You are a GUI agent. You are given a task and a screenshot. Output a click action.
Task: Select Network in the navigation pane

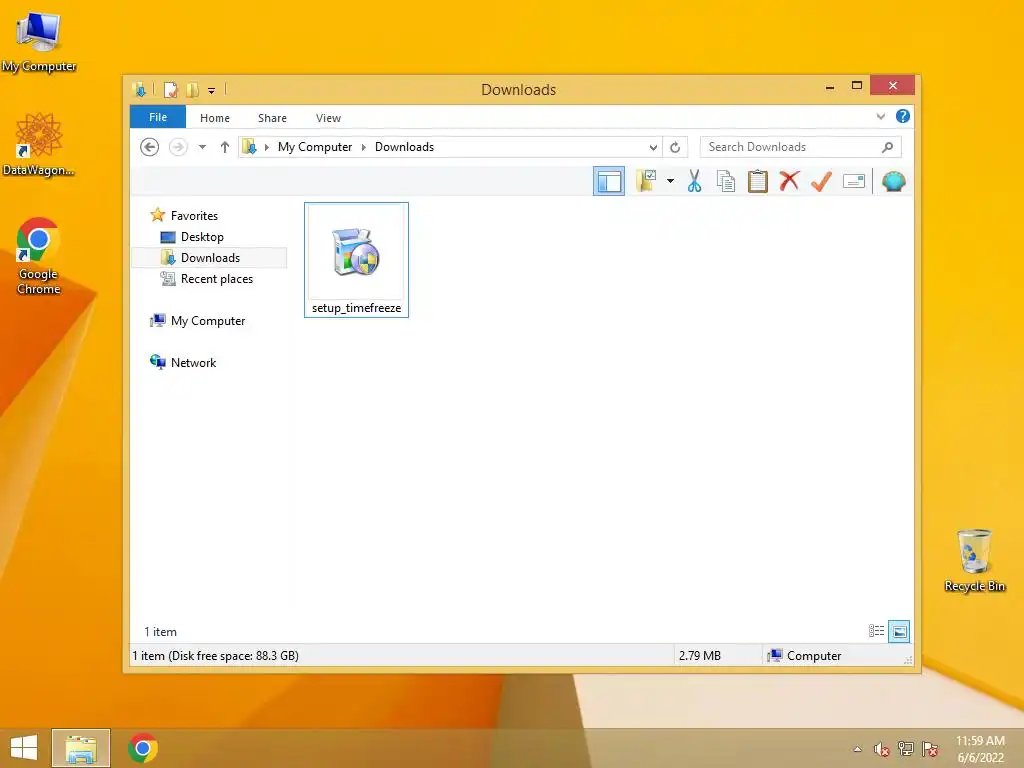pyautogui.click(x=193, y=362)
